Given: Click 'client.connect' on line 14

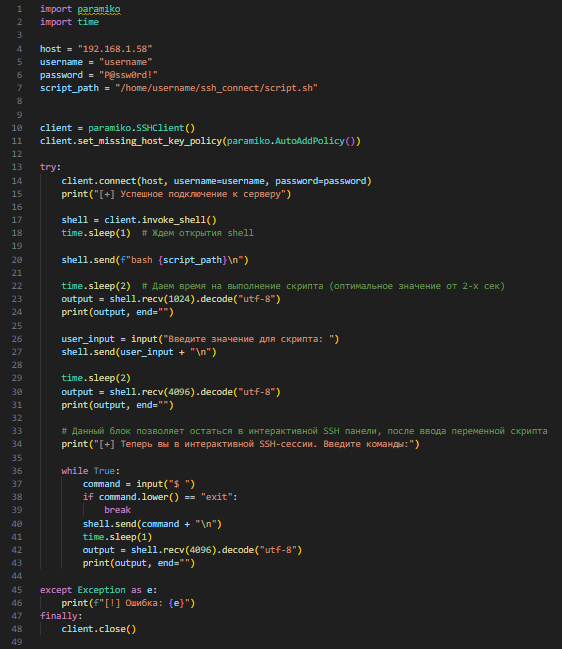Looking at the screenshot, I should 99,181.
